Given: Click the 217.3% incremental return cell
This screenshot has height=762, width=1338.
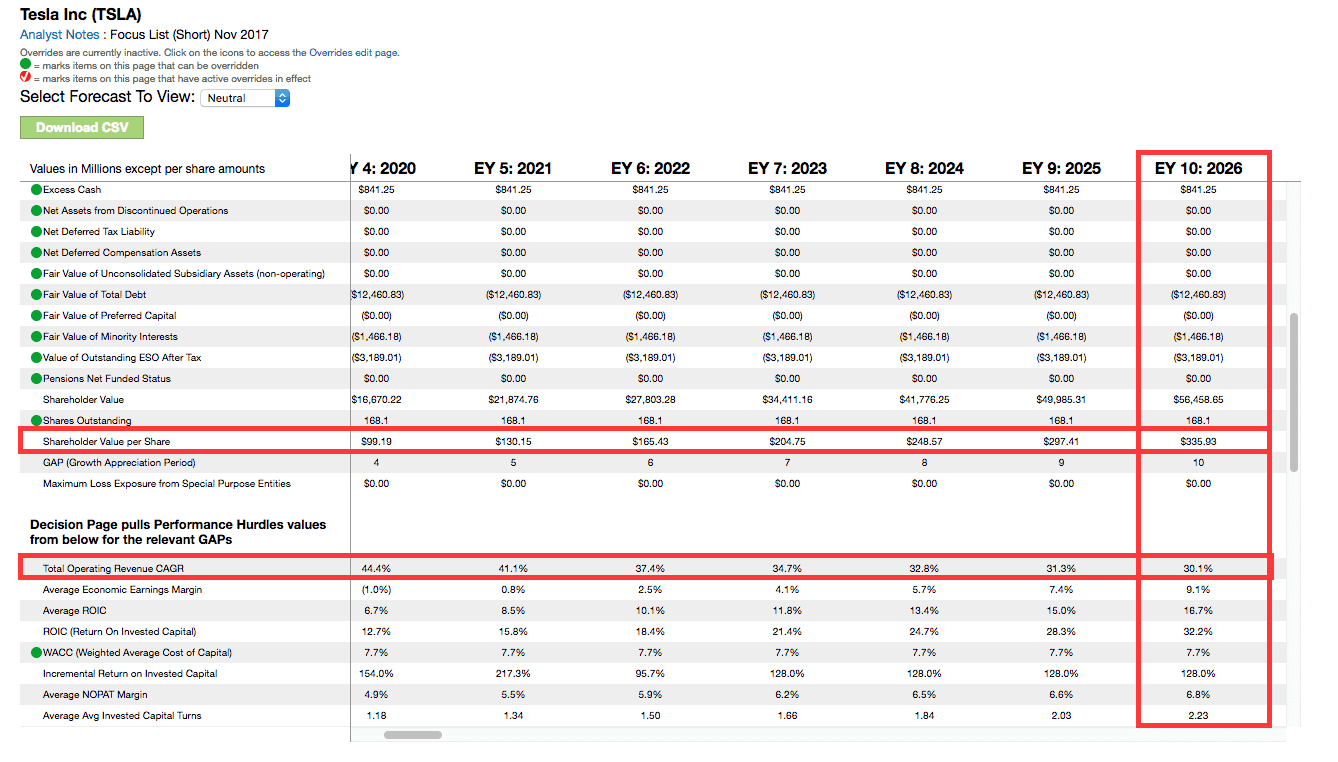Looking at the screenshot, I should 513,674.
